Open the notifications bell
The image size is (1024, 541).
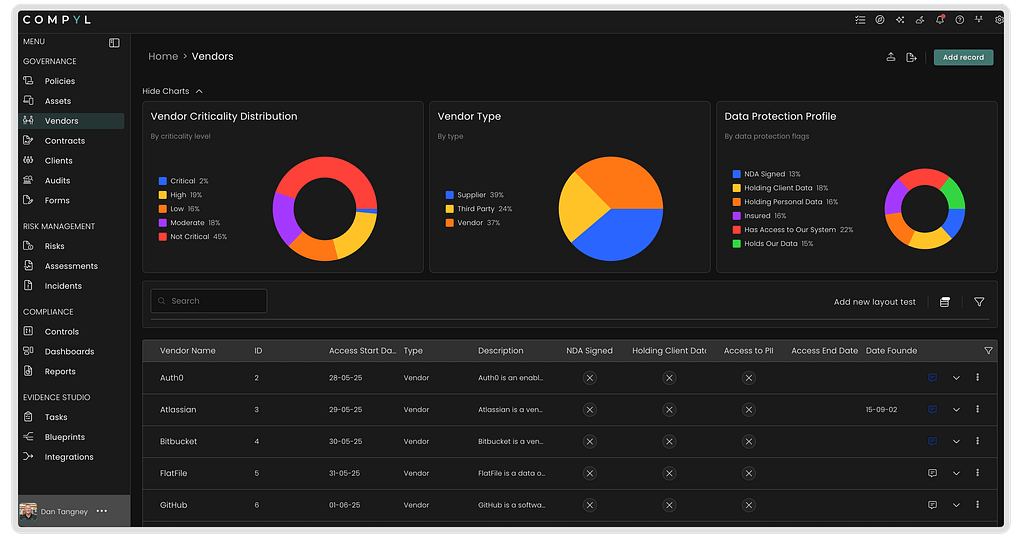click(x=939, y=19)
